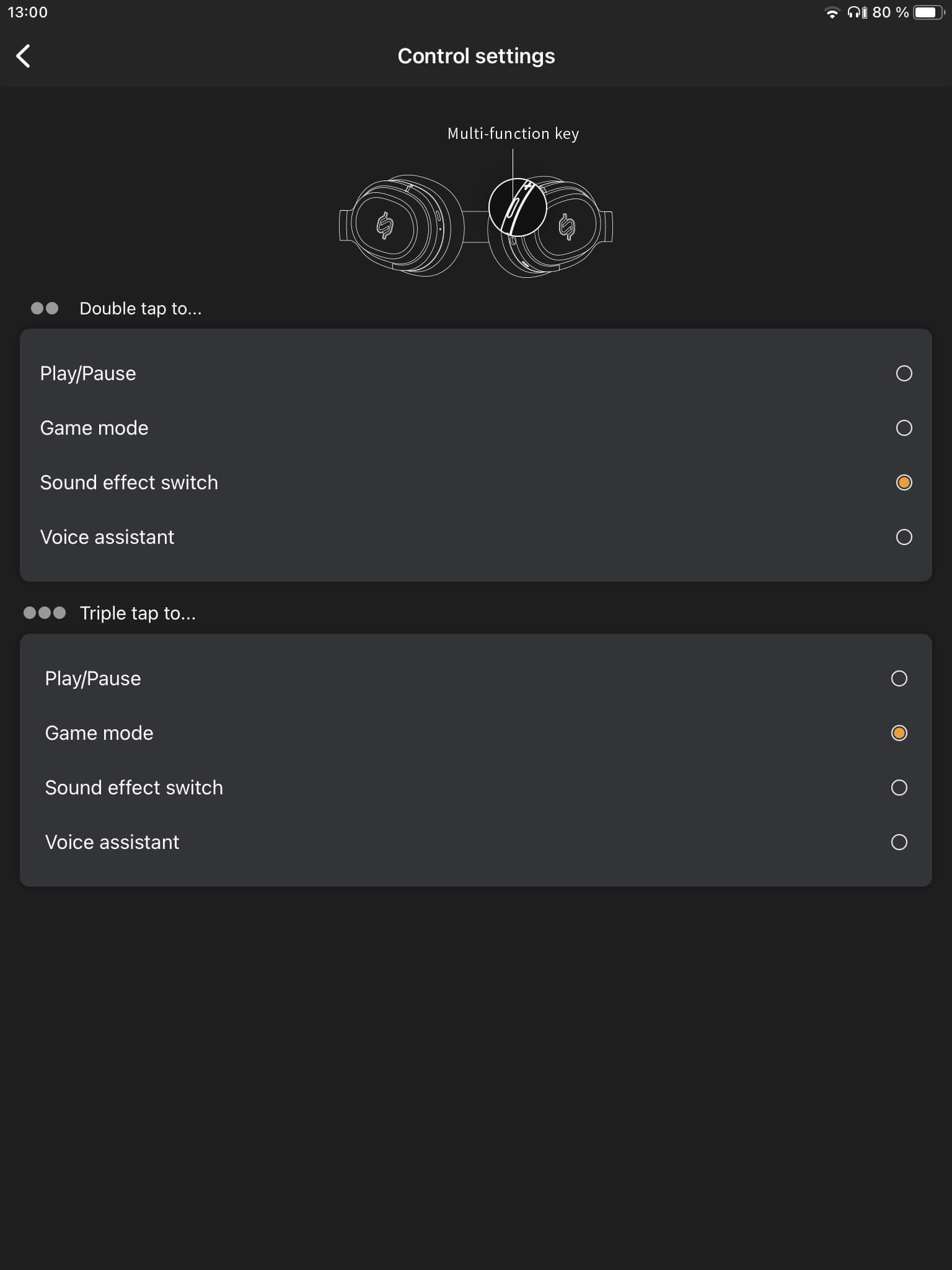
Task: Select Play/Pause radio for double tap
Action: pyautogui.click(x=904, y=373)
